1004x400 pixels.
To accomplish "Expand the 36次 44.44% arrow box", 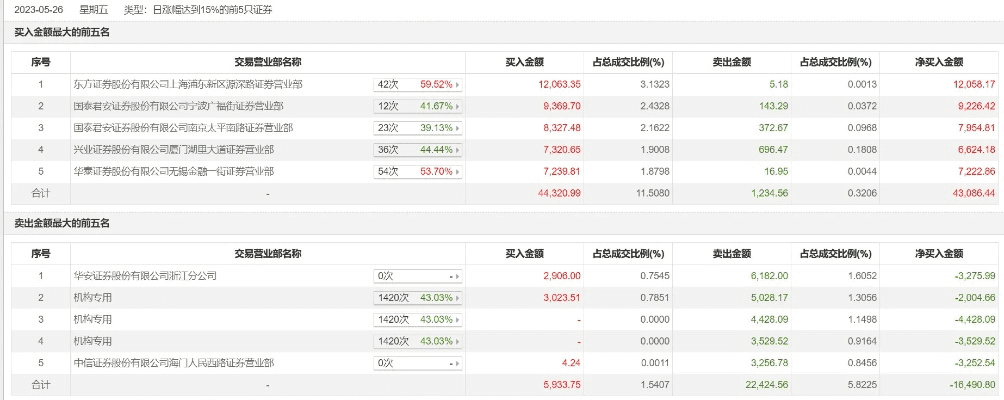I will coord(418,150).
